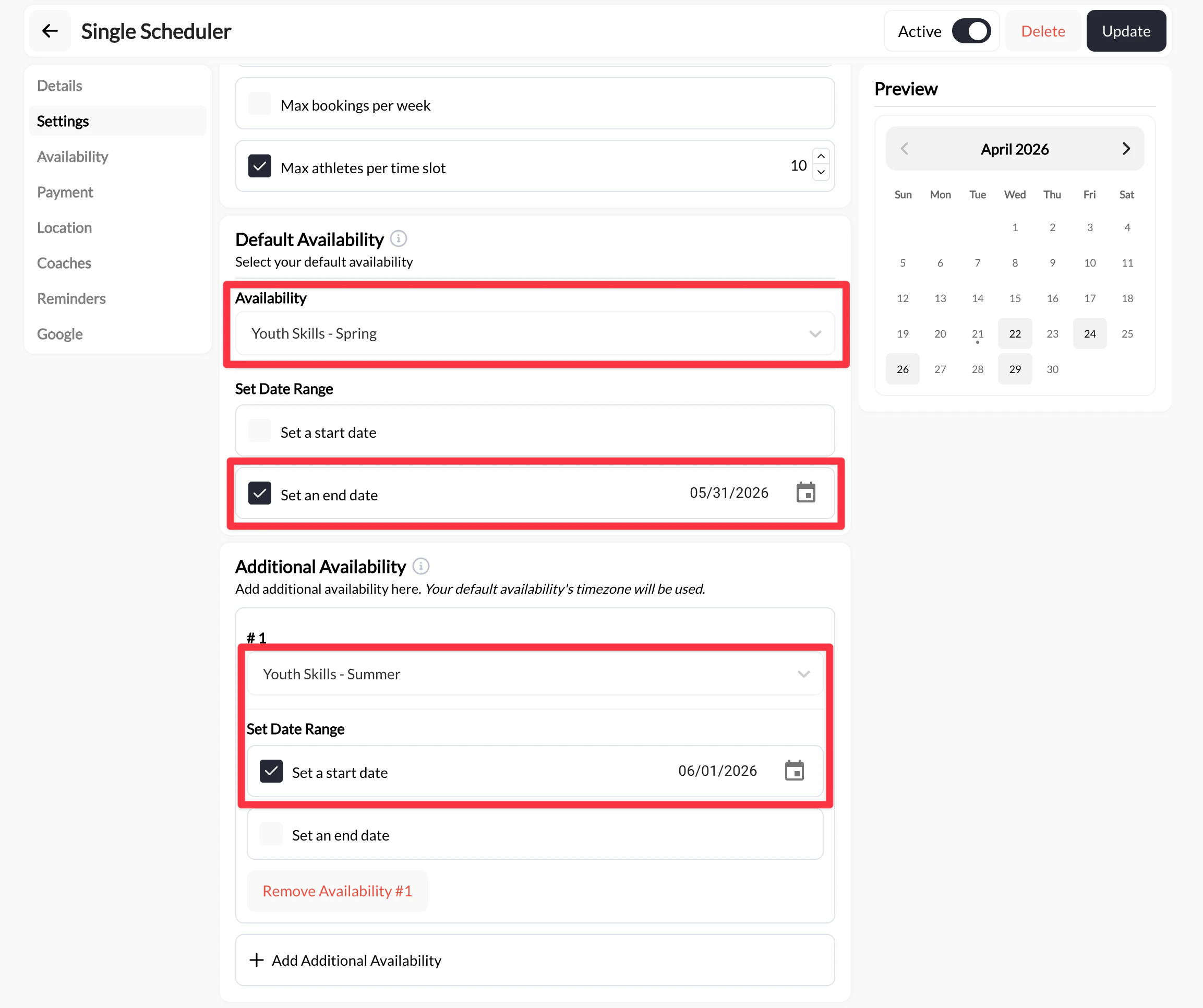Enable the Max bookings per week checkbox
The width and height of the screenshot is (1203, 1008).
[259, 103]
